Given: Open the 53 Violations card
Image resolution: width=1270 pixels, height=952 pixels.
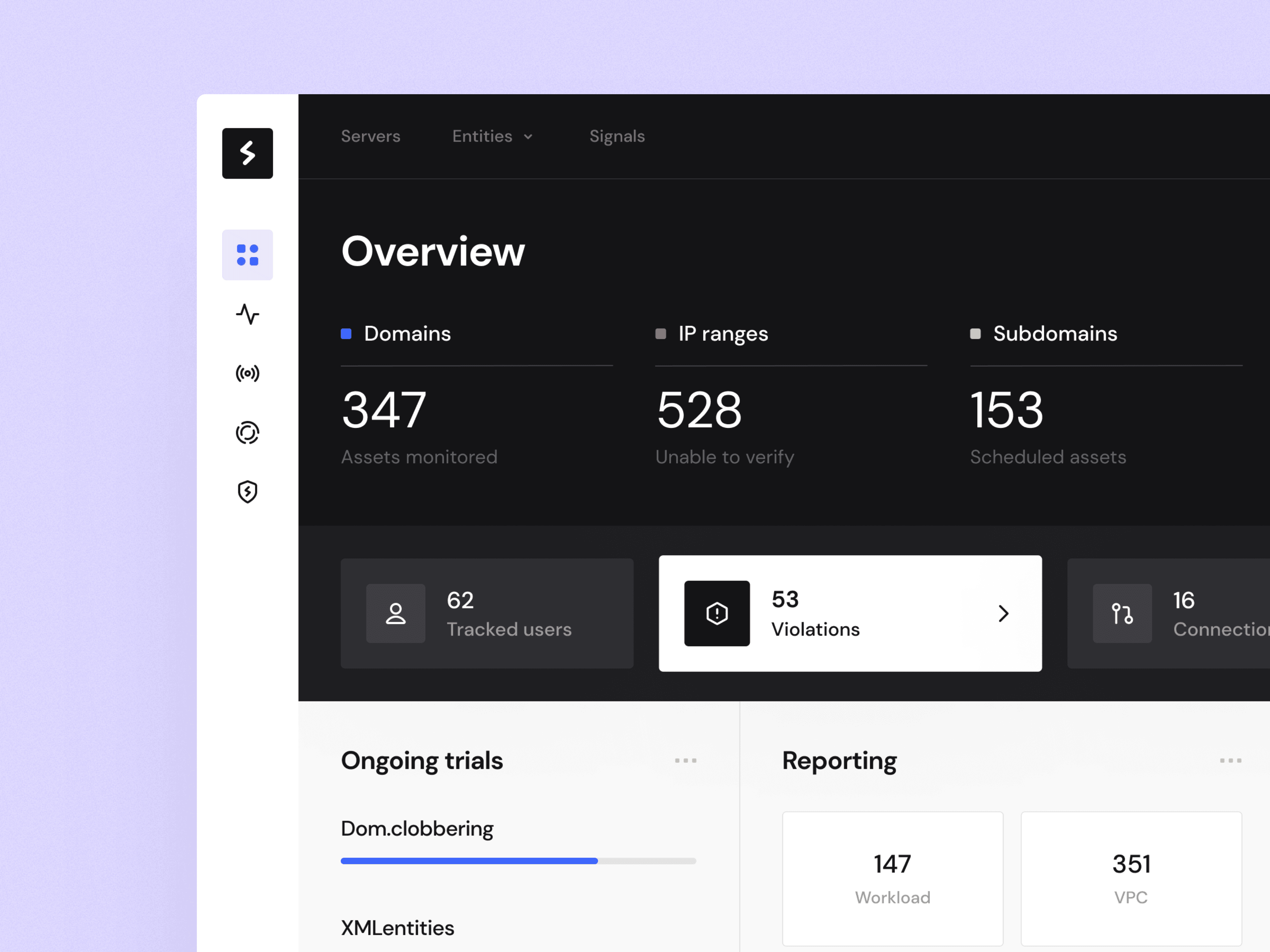Looking at the screenshot, I should [x=850, y=614].
